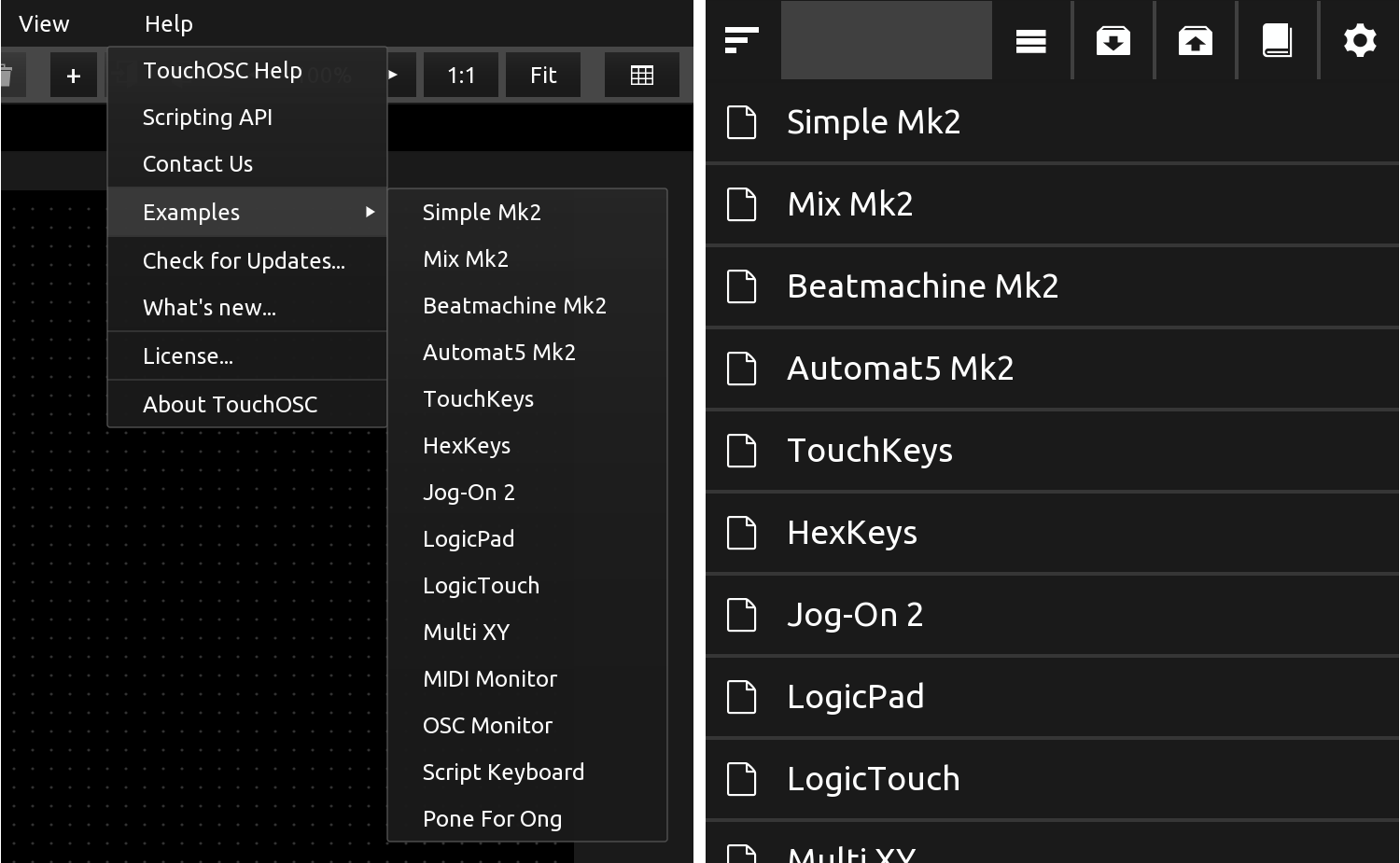Open Multi XY example from submenu
Viewport: 1400px width, 863px height.
pyautogui.click(x=527, y=633)
